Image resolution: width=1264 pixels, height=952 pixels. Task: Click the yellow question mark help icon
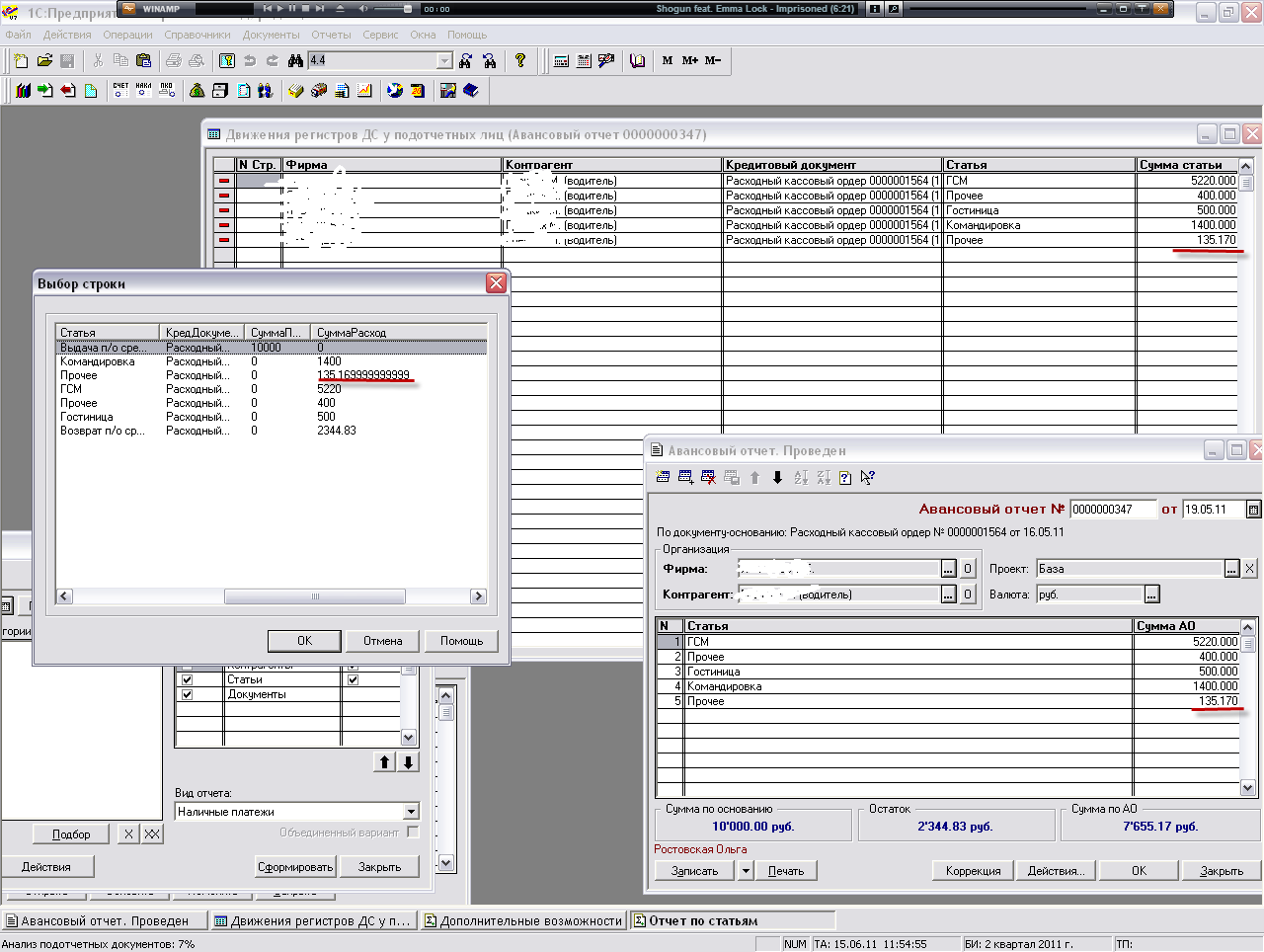[x=520, y=61]
